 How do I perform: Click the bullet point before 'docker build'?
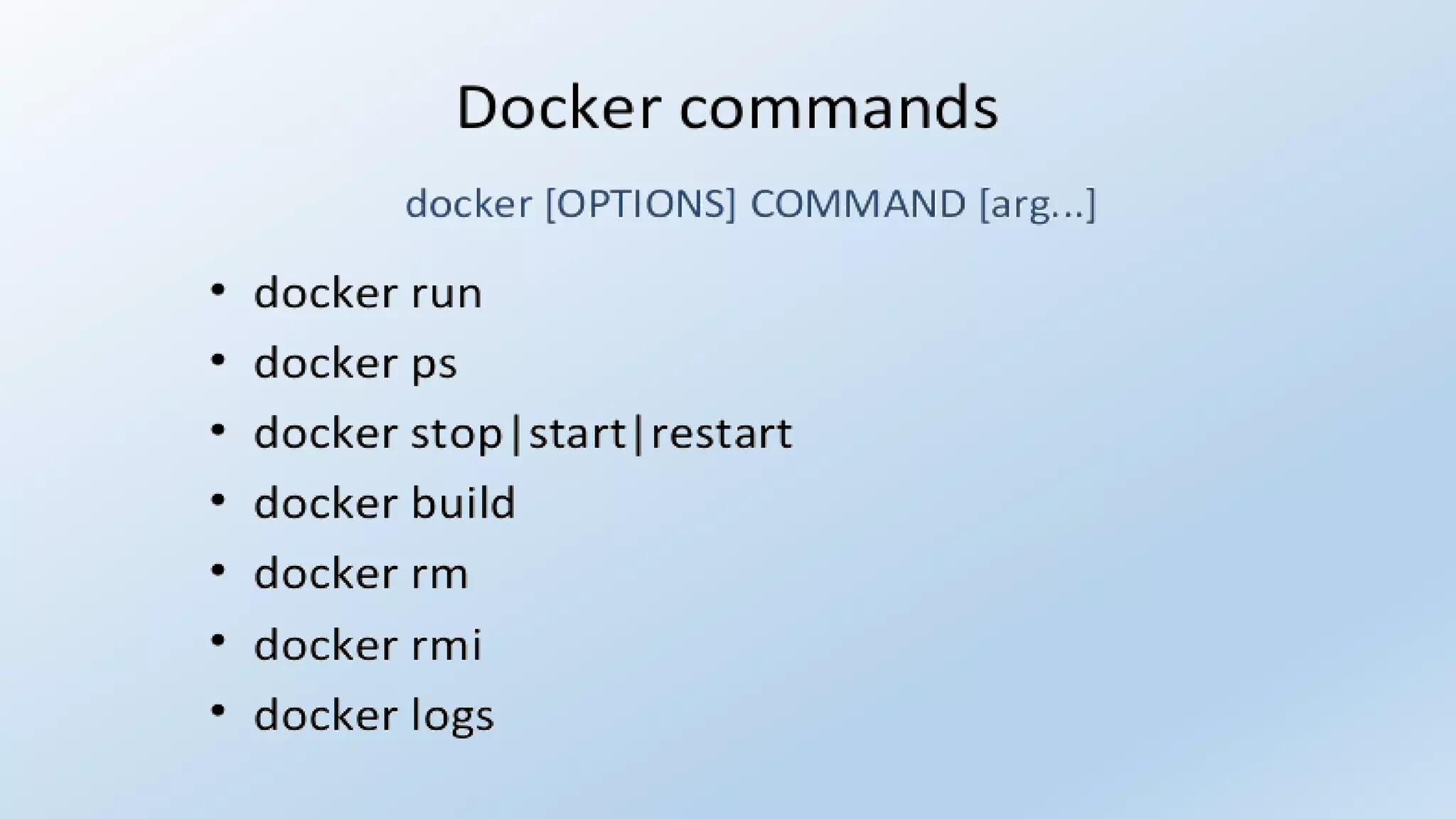tap(218, 500)
